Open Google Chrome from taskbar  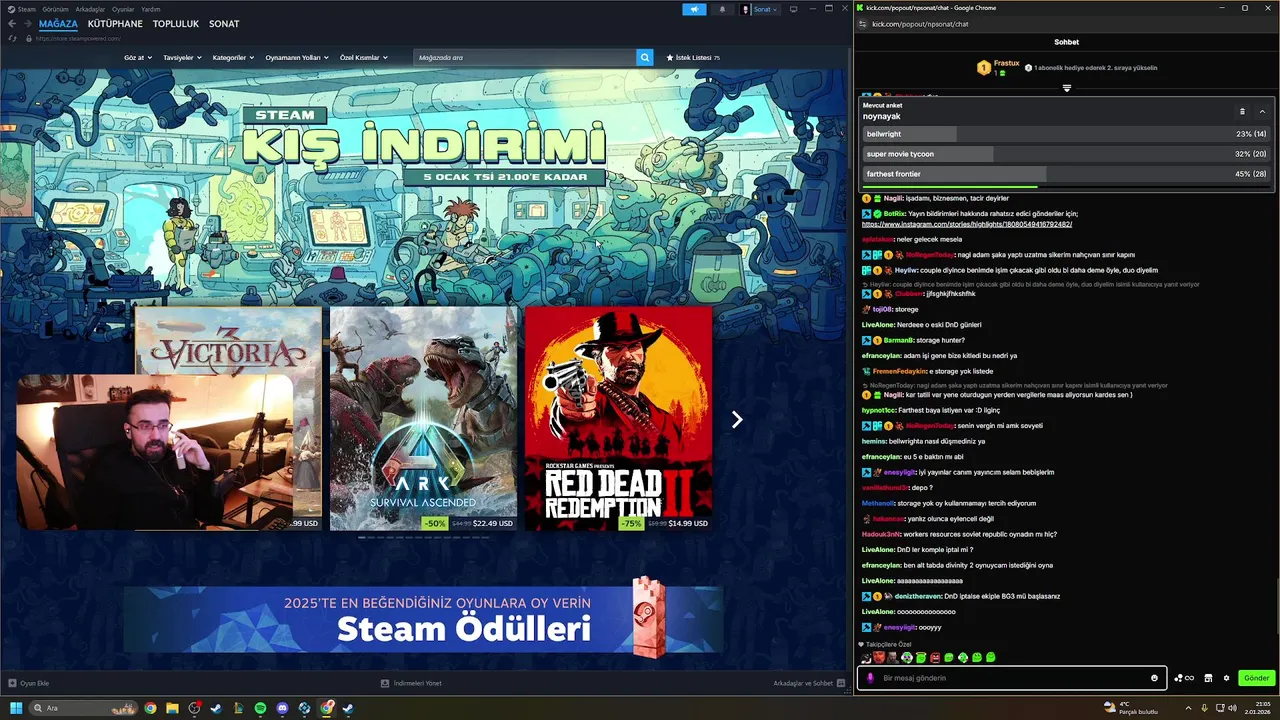pyautogui.click(x=150, y=708)
